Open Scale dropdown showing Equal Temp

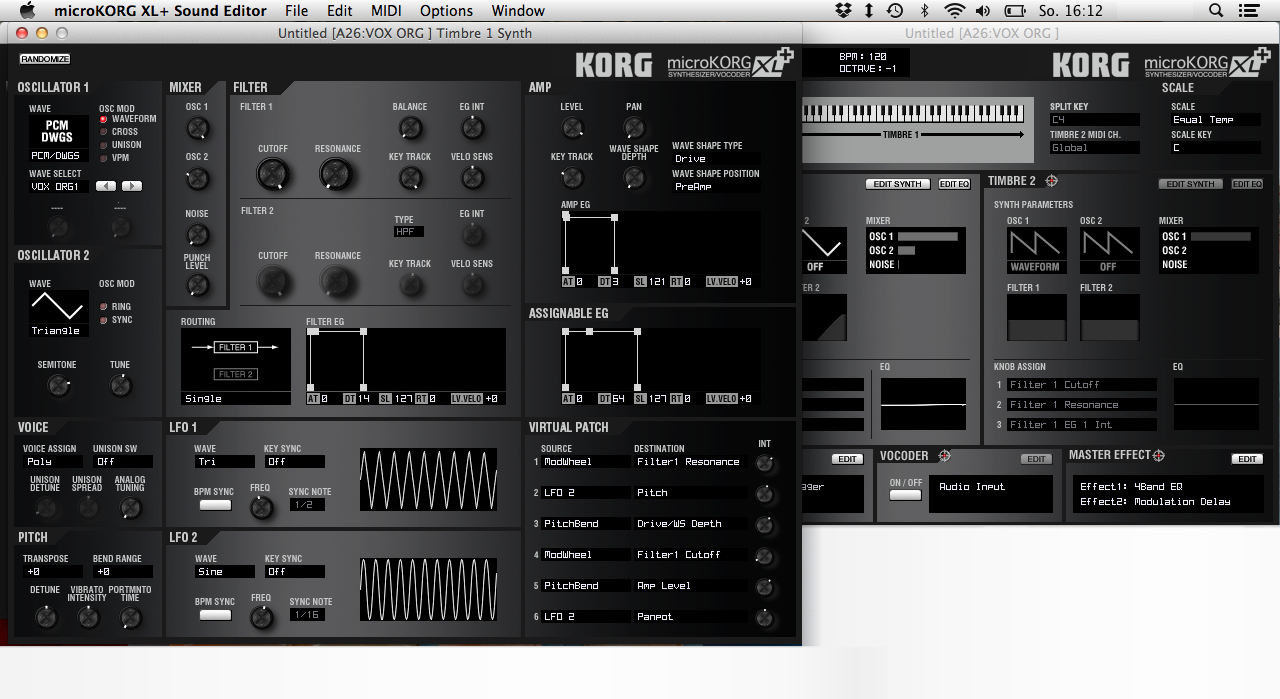pos(1214,120)
